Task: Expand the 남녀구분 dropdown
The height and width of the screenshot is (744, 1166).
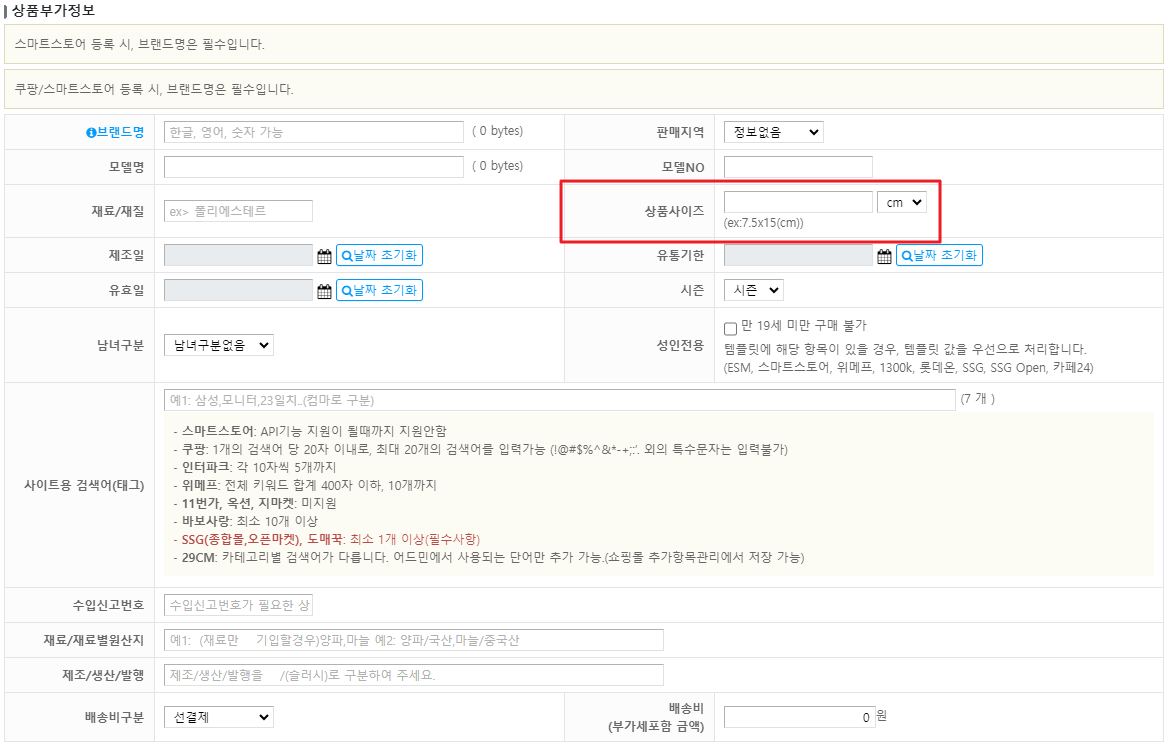Action: pyautogui.click(x=218, y=345)
